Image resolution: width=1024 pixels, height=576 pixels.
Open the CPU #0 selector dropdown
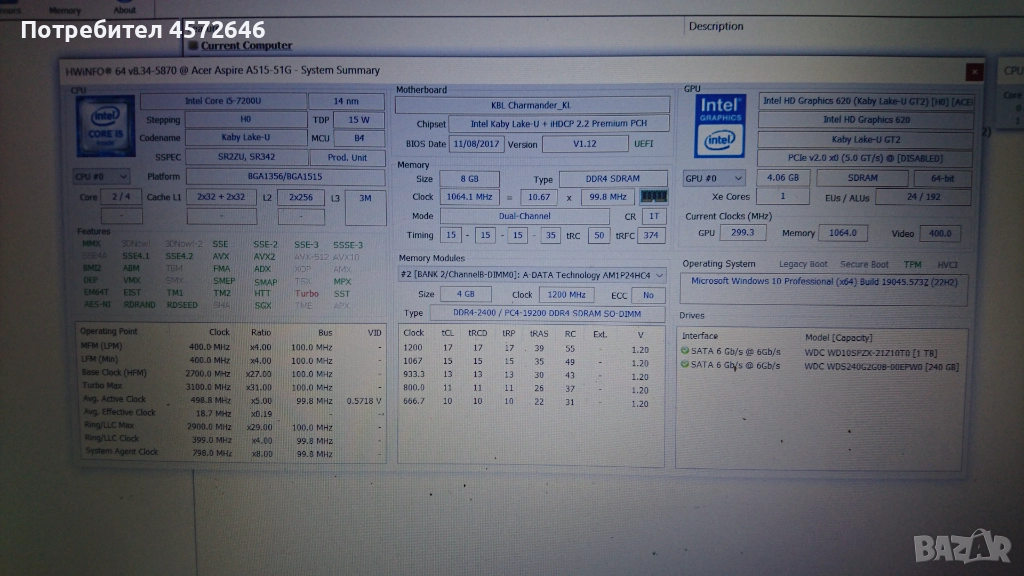(x=102, y=177)
